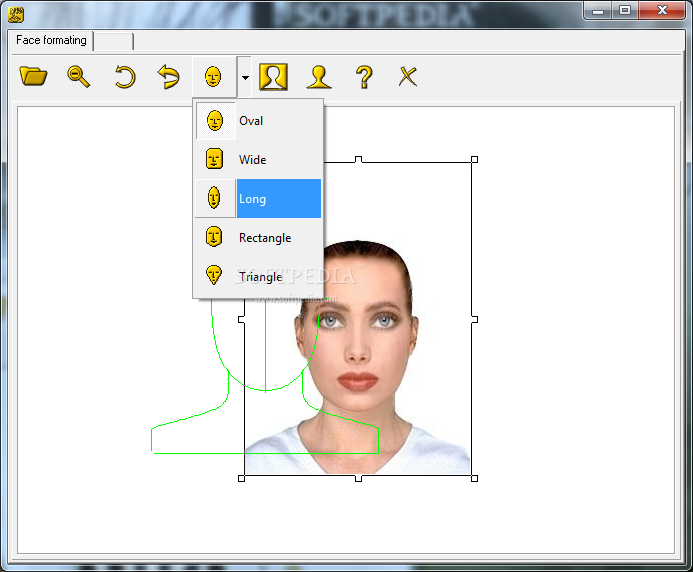Click the top-right photo resize handle
The width and height of the screenshot is (693, 572).
coord(474,160)
